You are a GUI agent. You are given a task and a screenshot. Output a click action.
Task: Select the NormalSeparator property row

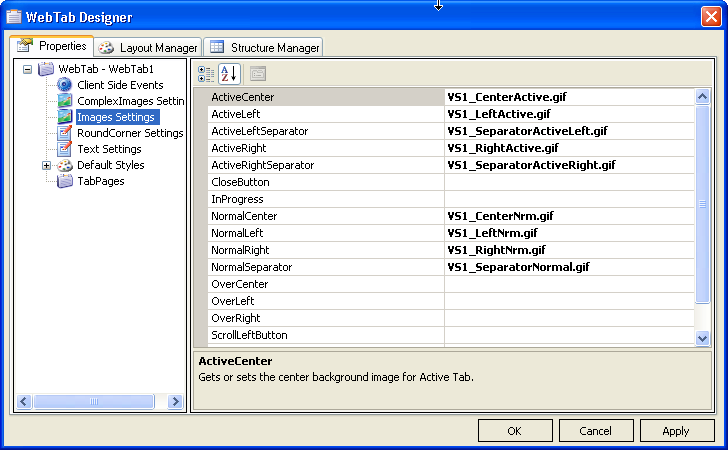[x=326, y=268]
